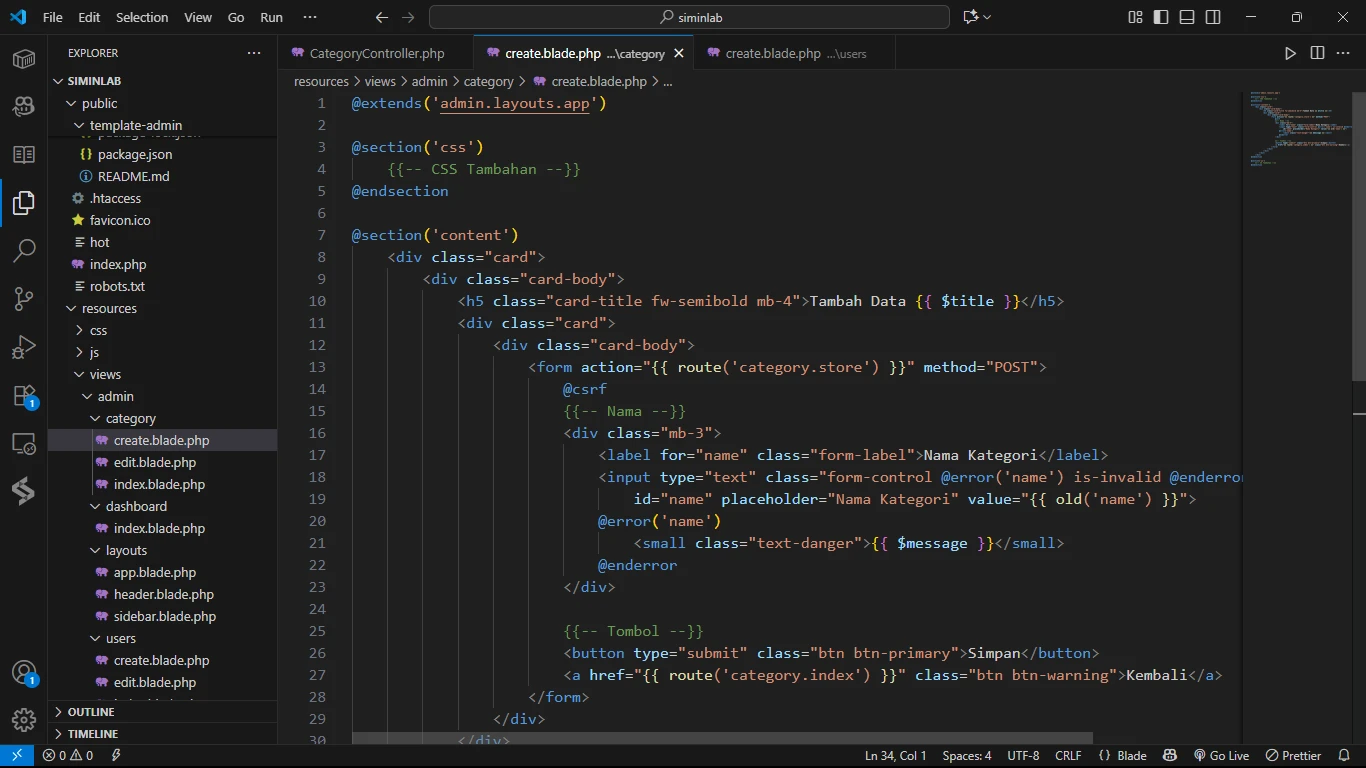Image resolution: width=1366 pixels, height=768 pixels.
Task: Toggle the bottom Panel layout button
Action: pyautogui.click(x=1187, y=17)
